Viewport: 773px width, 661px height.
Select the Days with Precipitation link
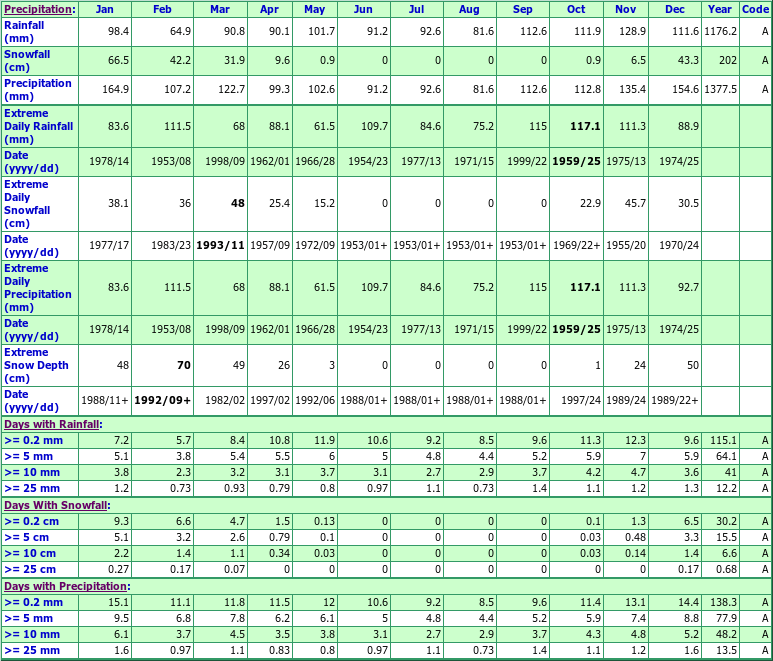(65, 586)
